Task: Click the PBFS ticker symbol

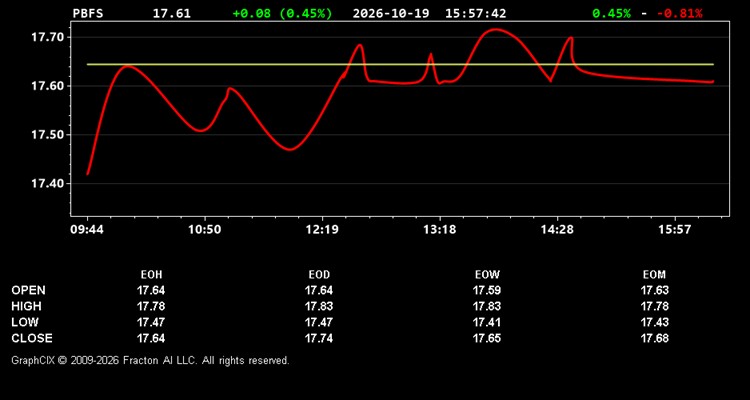Action: pyautogui.click(x=88, y=13)
